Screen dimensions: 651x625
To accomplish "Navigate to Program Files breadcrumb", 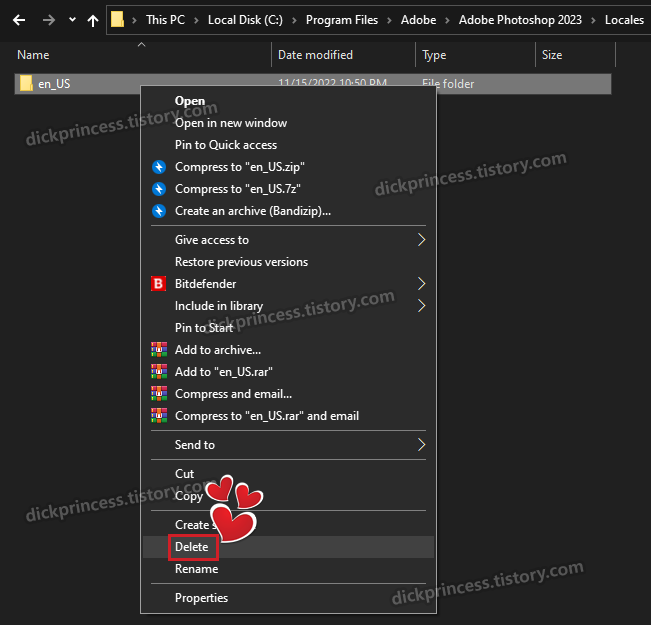I will pyautogui.click(x=342, y=20).
